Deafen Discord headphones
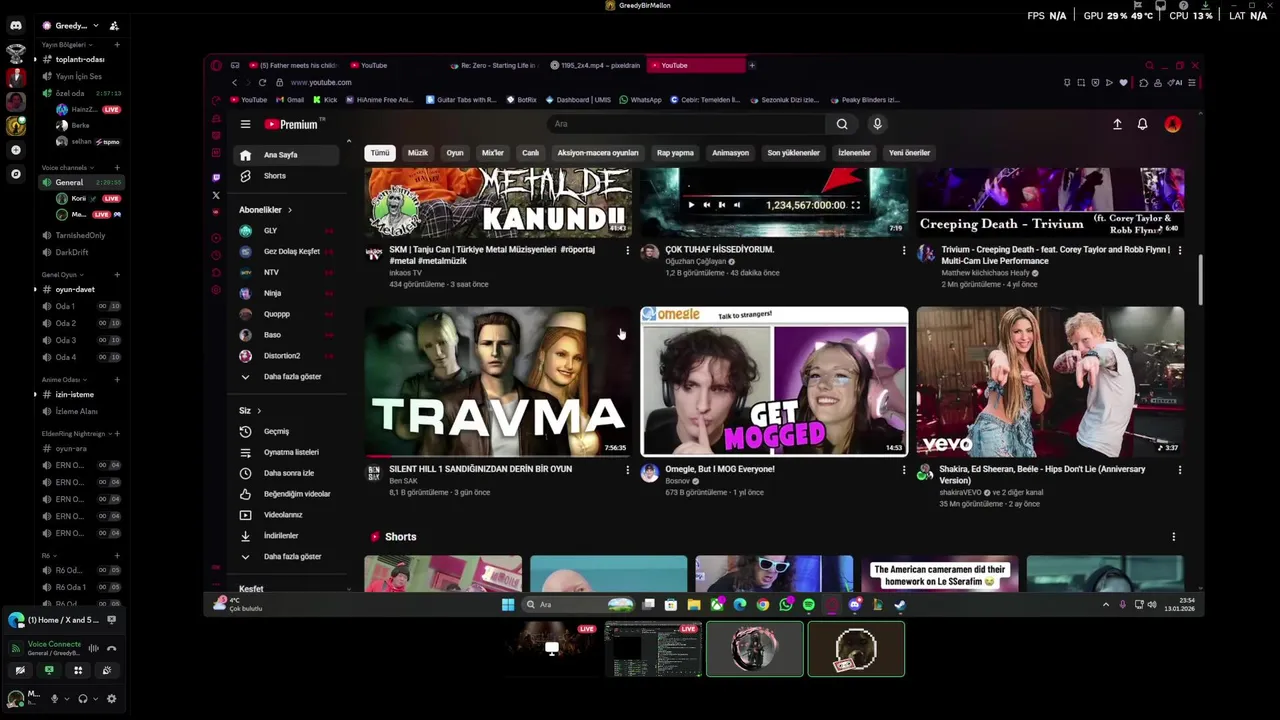 point(83,699)
